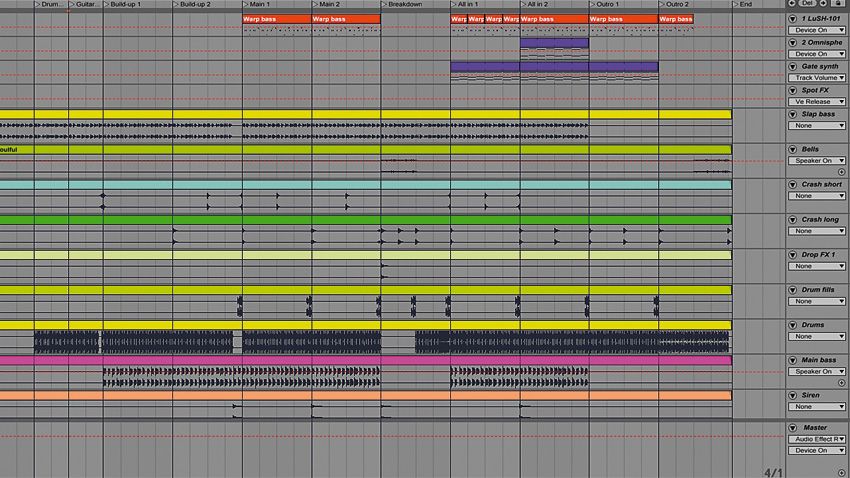The width and height of the screenshot is (850, 478).
Task: Collapse the Spot FX track
Action: 793,91
